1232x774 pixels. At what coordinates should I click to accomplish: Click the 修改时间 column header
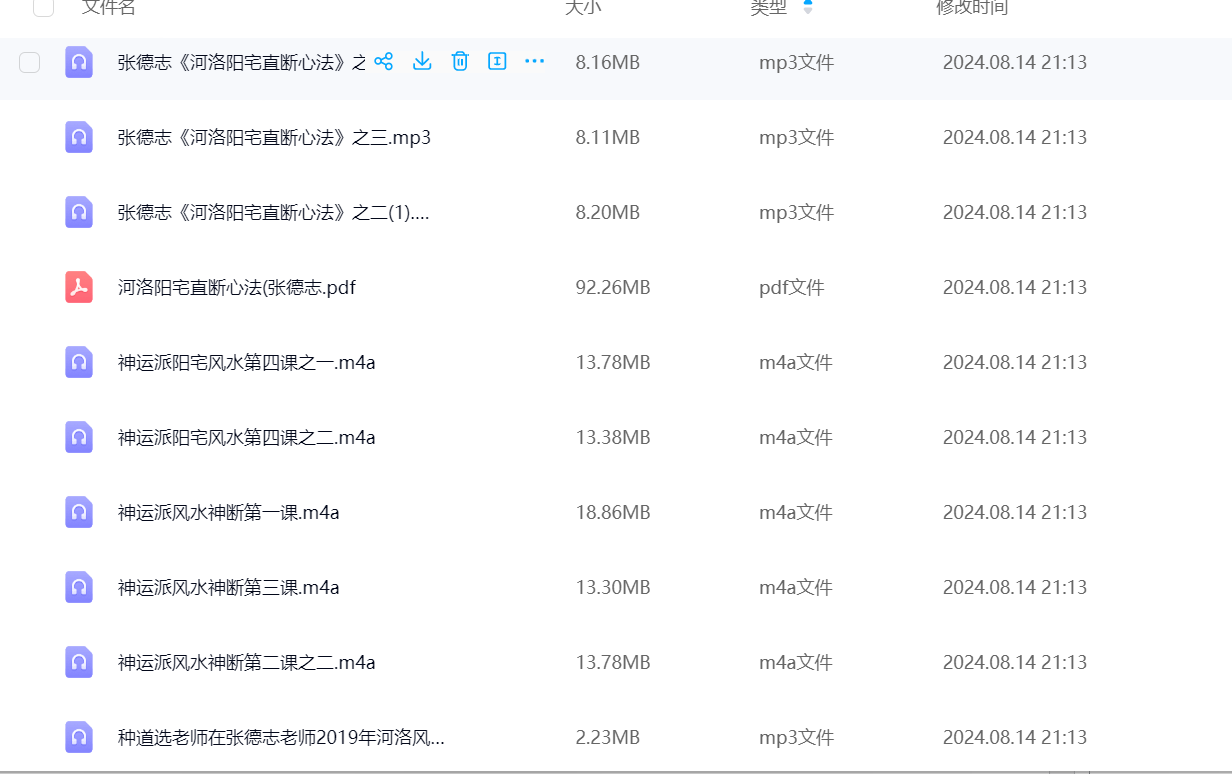(971, 8)
